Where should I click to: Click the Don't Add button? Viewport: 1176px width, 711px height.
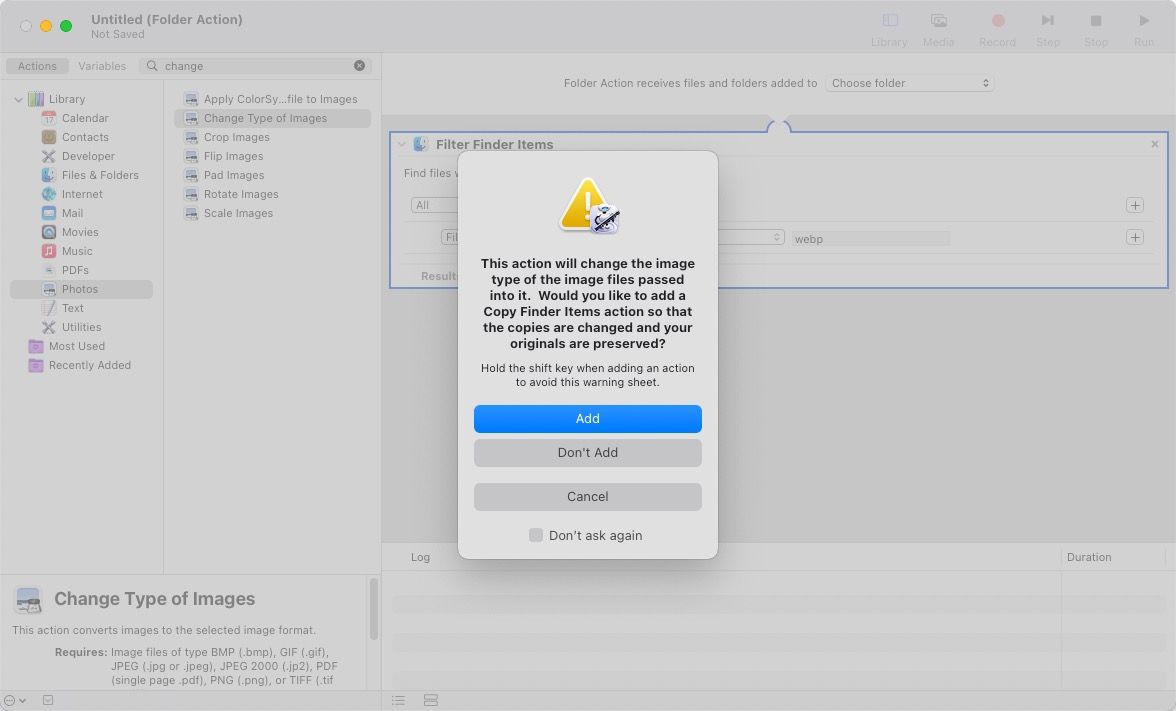tap(587, 452)
